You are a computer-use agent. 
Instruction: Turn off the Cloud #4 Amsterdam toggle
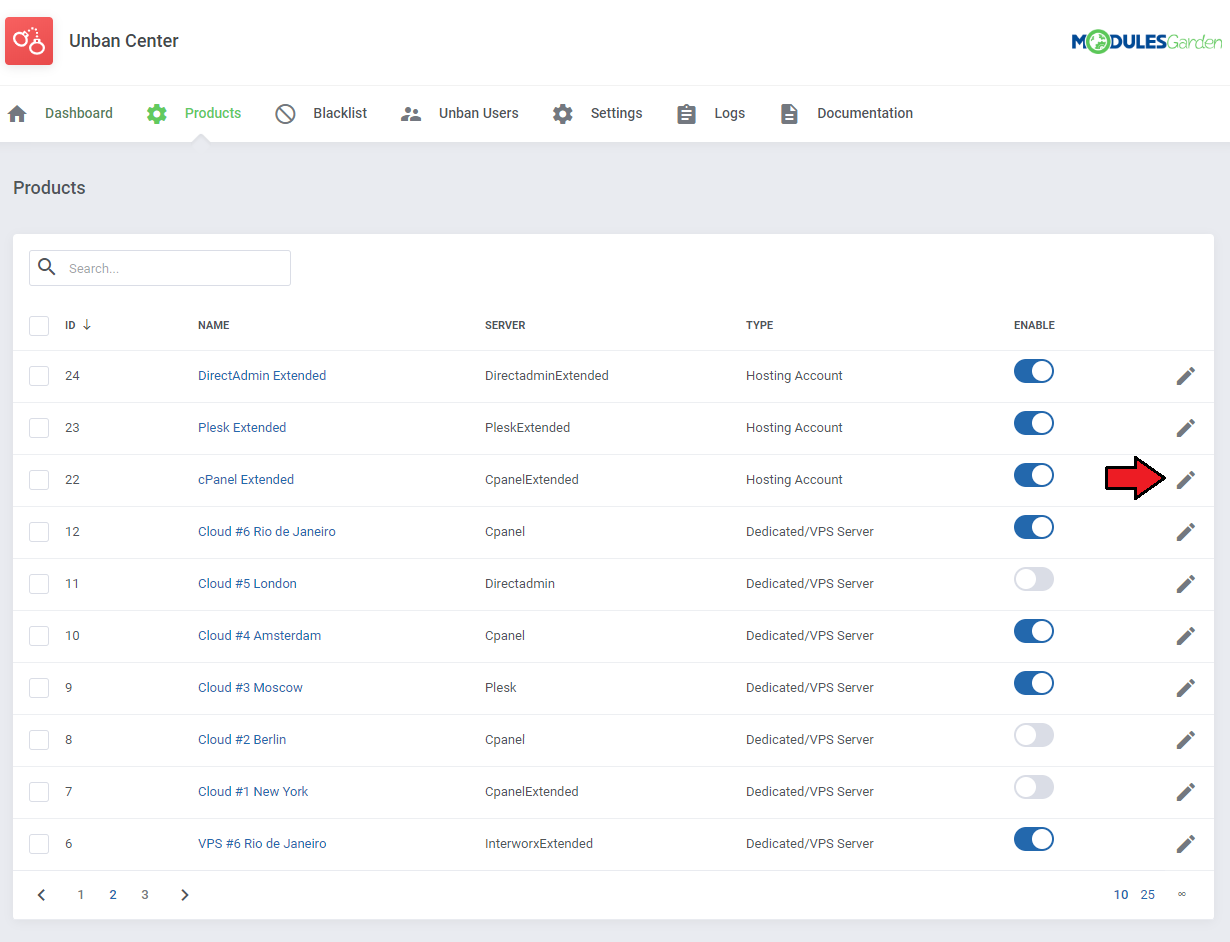1034,632
